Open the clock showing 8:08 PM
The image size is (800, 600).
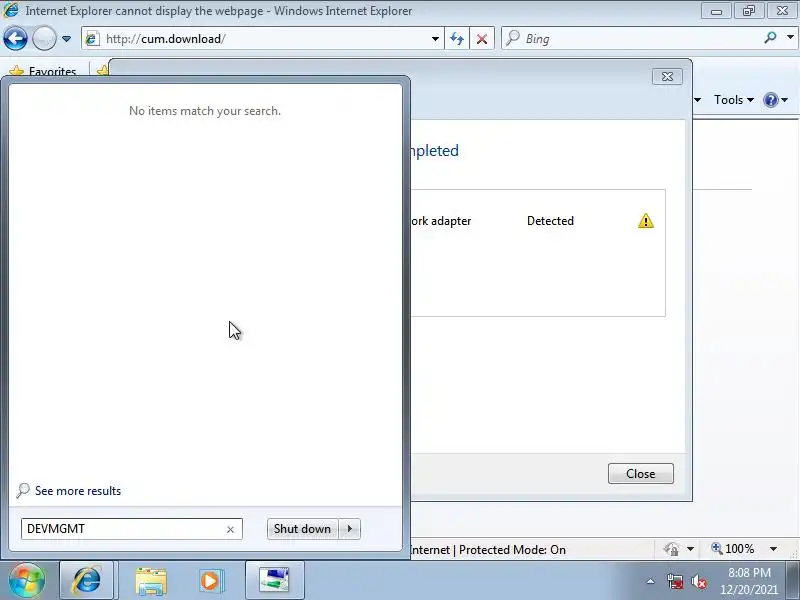749,581
